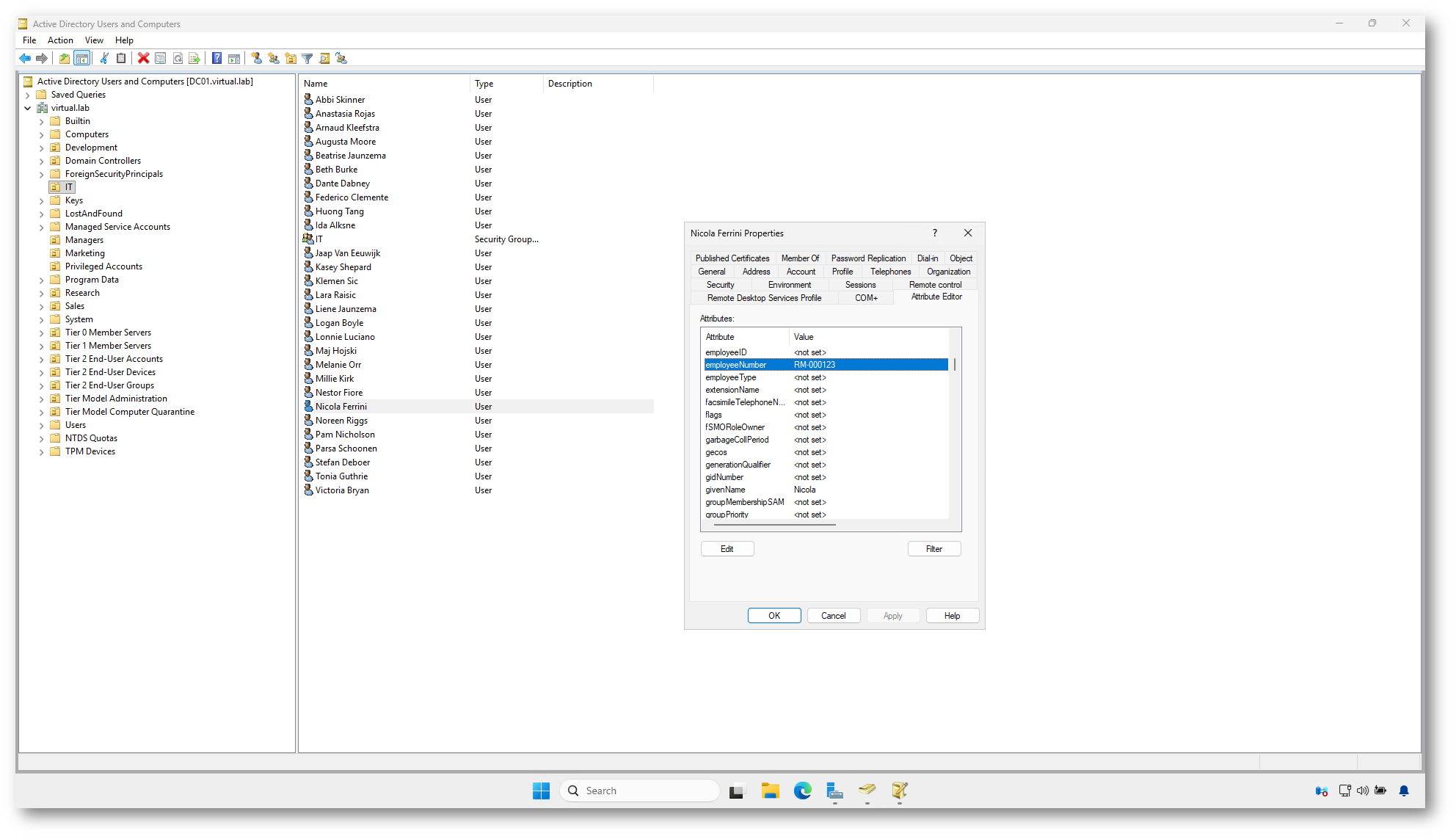Select the givenName attribute row
1456x839 pixels.
point(826,490)
